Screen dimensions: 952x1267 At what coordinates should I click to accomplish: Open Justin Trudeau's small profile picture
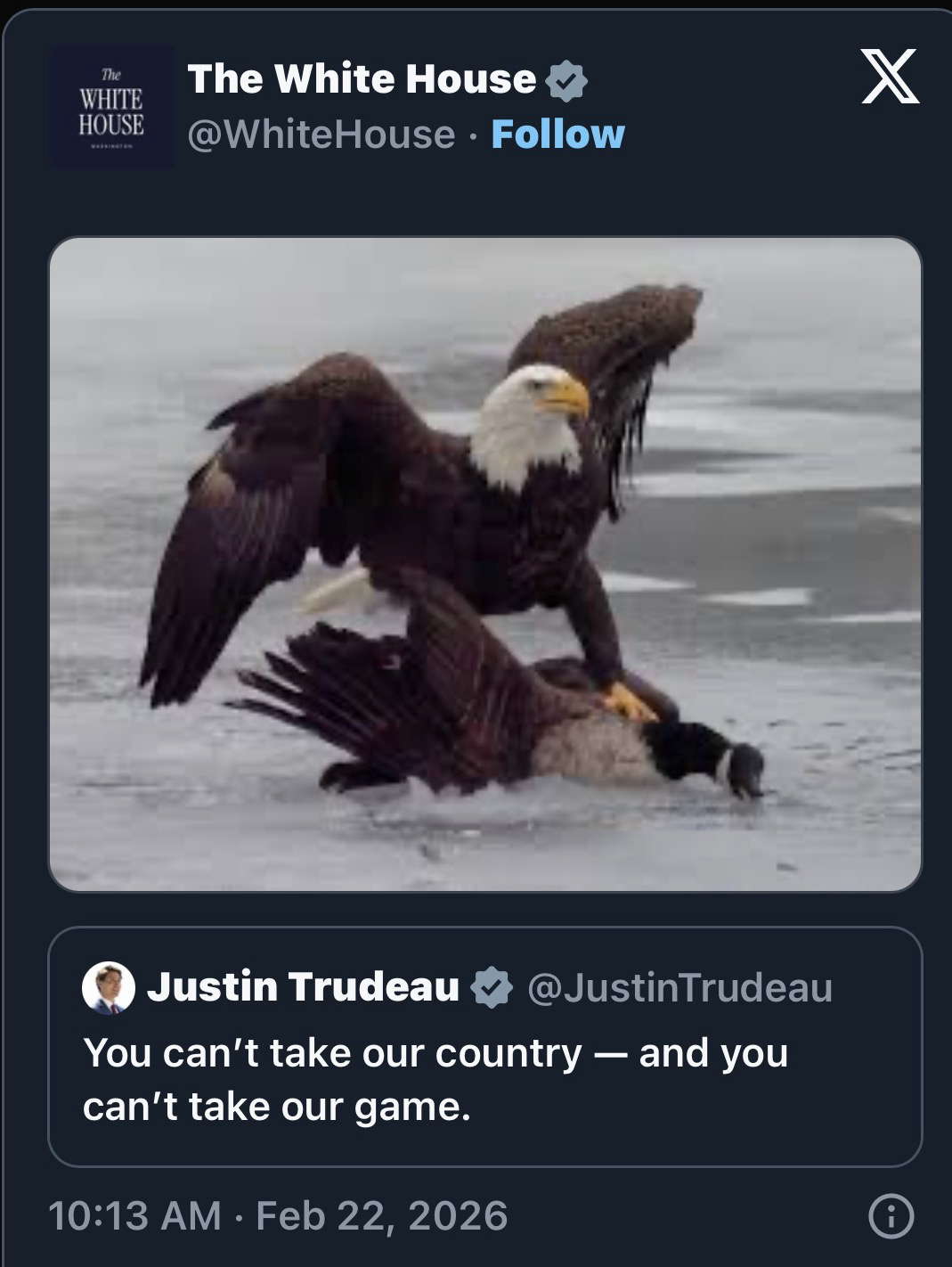coord(109,988)
